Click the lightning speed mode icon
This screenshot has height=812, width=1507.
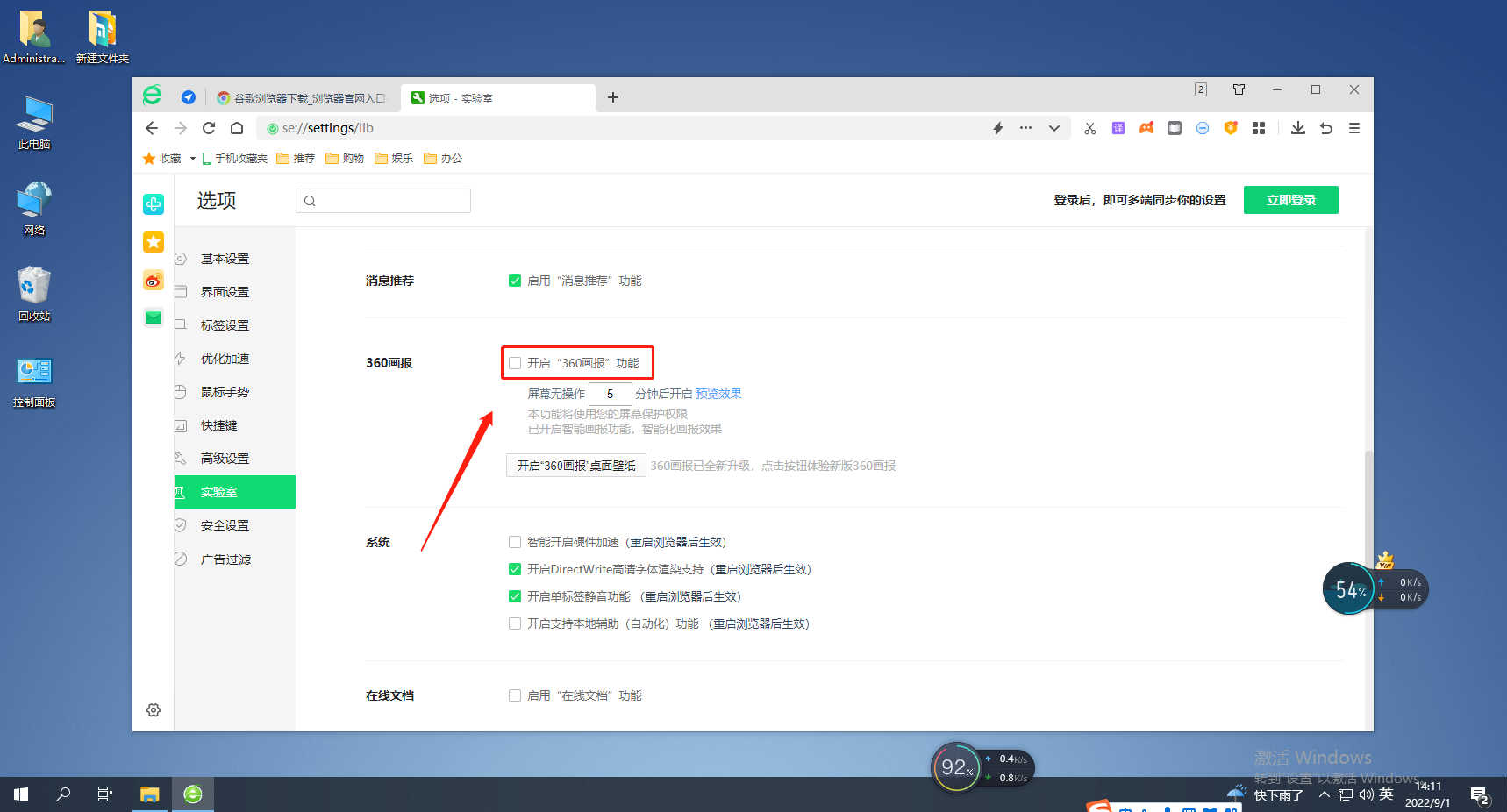click(998, 128)
